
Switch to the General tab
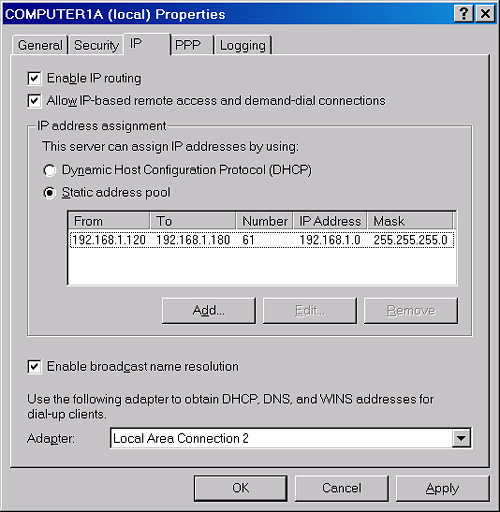coord(40,45)
